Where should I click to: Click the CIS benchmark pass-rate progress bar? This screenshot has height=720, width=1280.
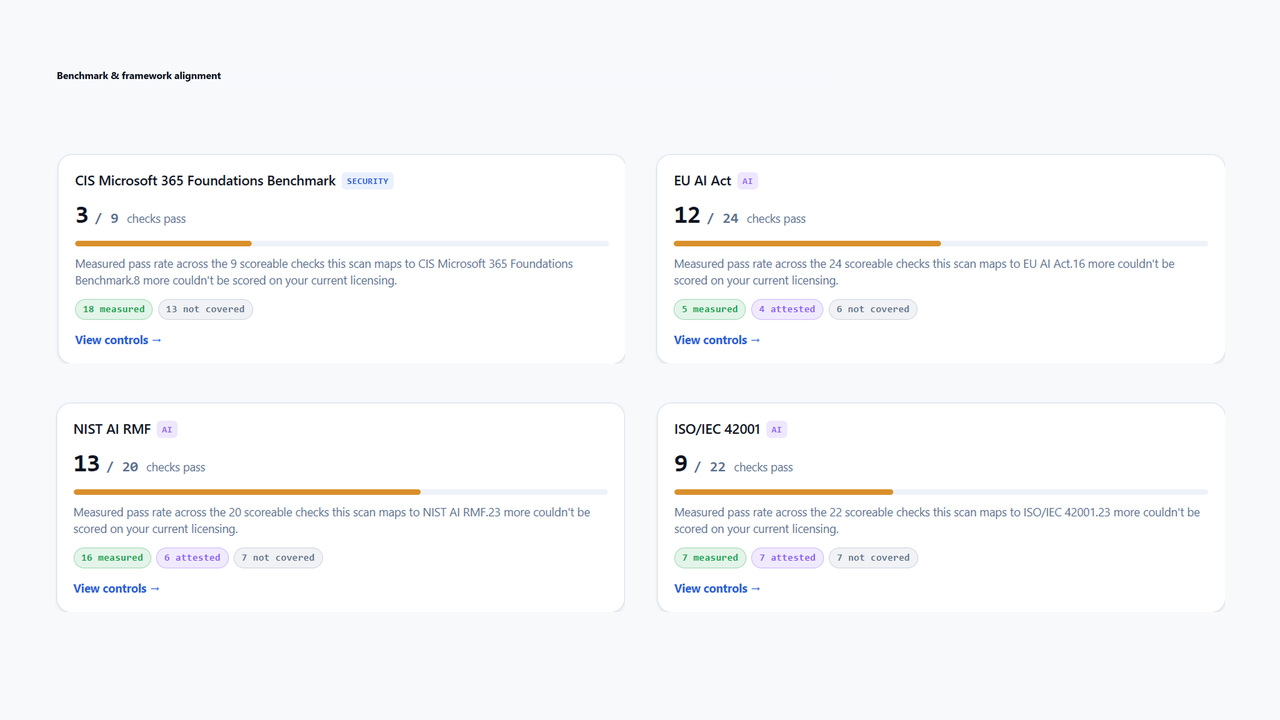coord(342,243)
